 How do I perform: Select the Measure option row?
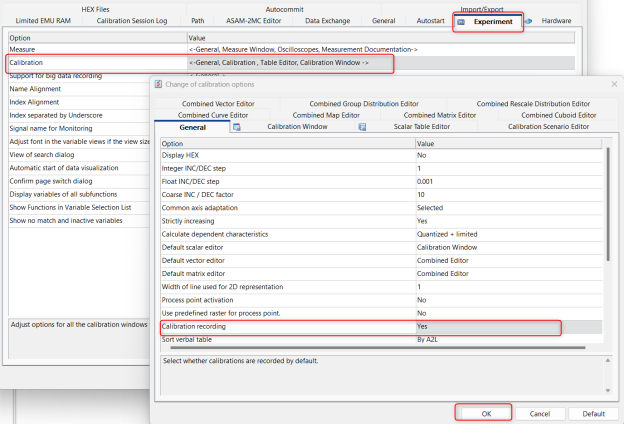click(x=291, y=49)
